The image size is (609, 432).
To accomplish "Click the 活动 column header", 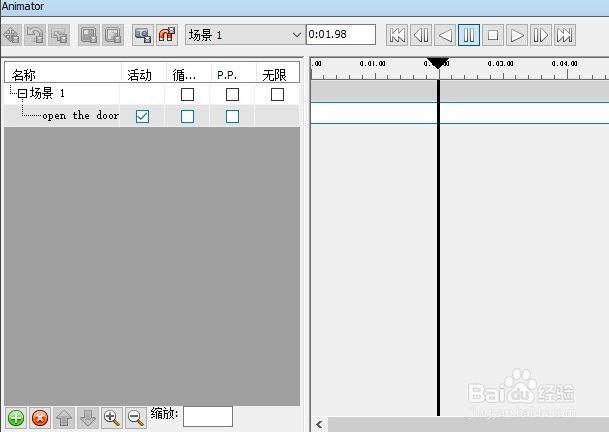I will (x=144, y=73).
